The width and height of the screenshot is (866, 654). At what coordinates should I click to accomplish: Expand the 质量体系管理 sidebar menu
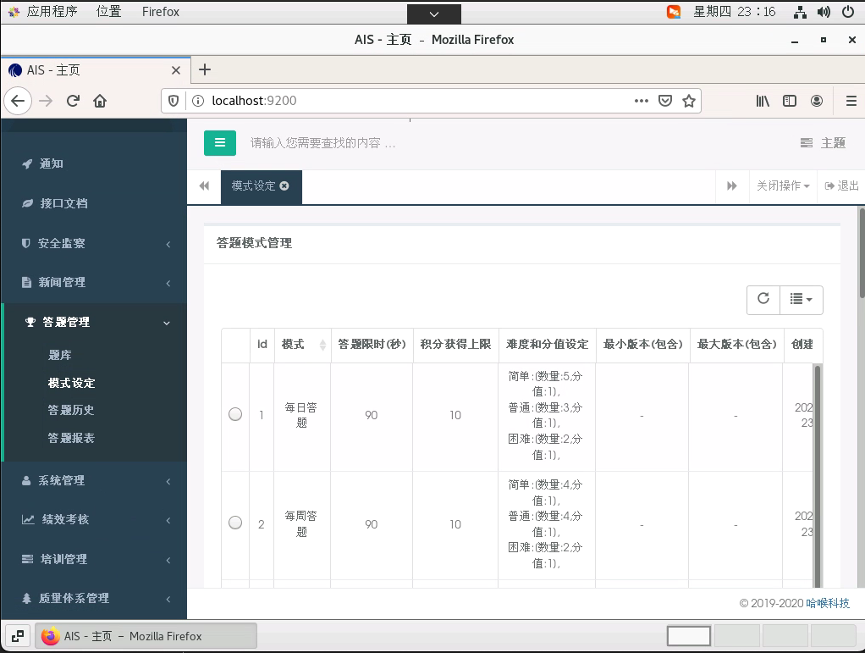(94, 598)
